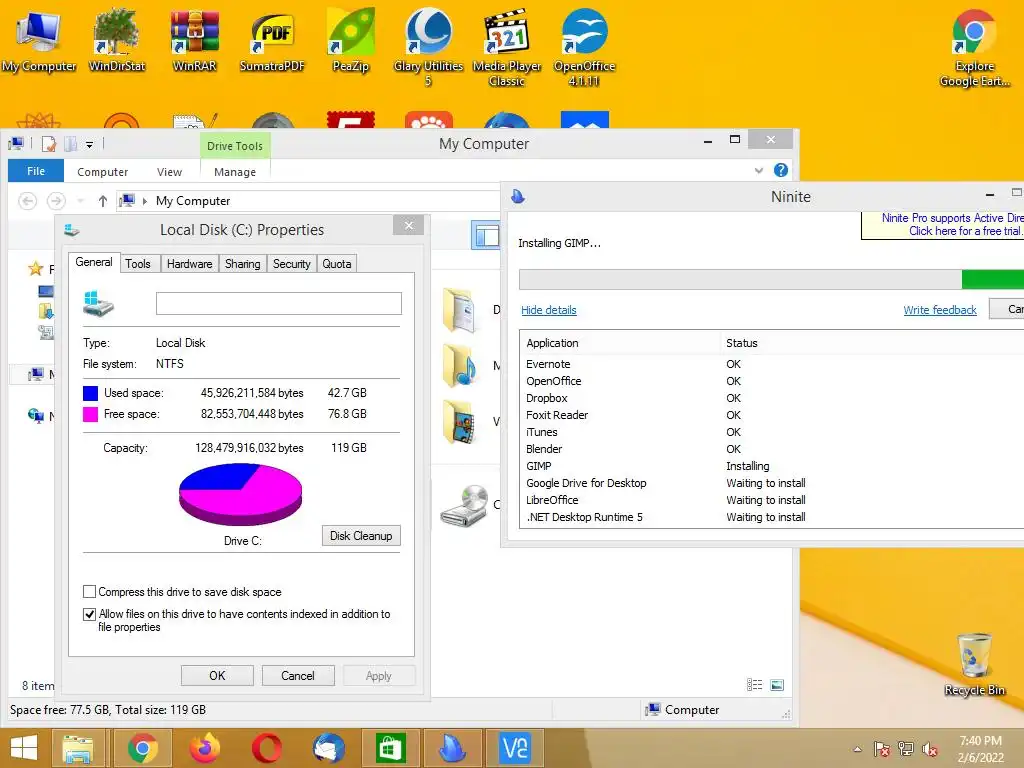
Task: Open Thunderbird from the taskbar
Action: (328, 748)
